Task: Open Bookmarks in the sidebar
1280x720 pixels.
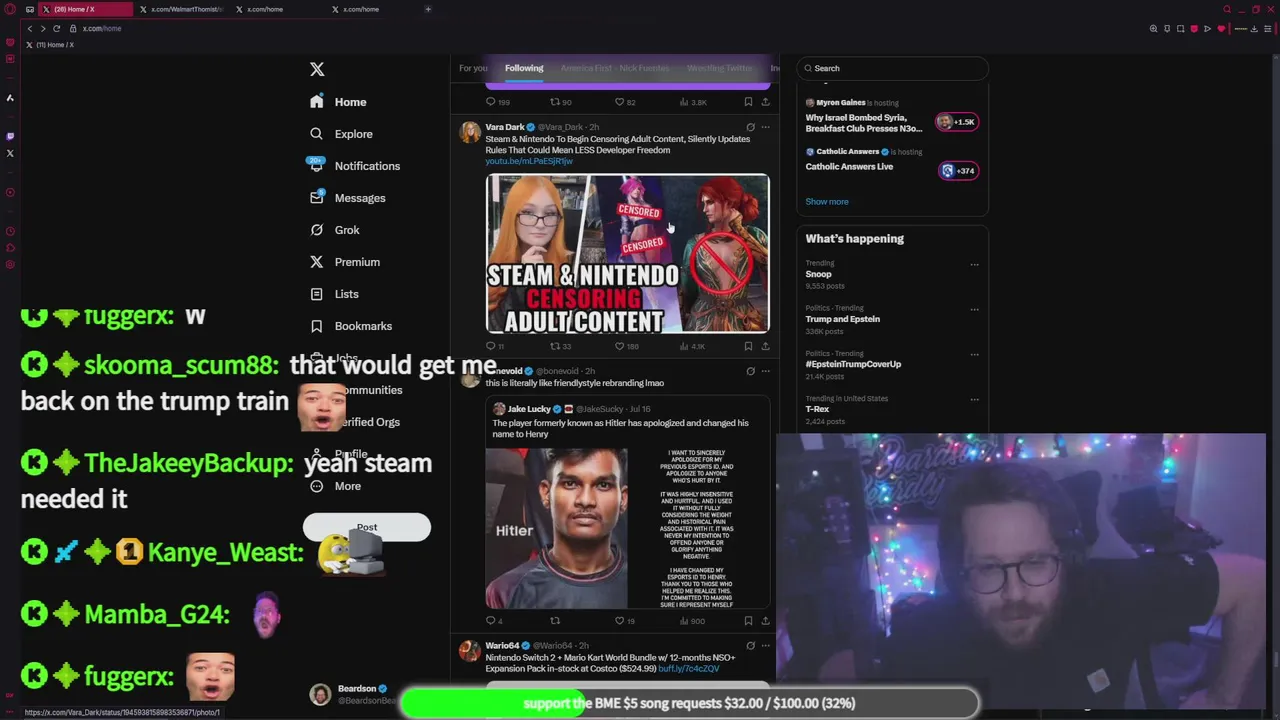Action: 350,326
